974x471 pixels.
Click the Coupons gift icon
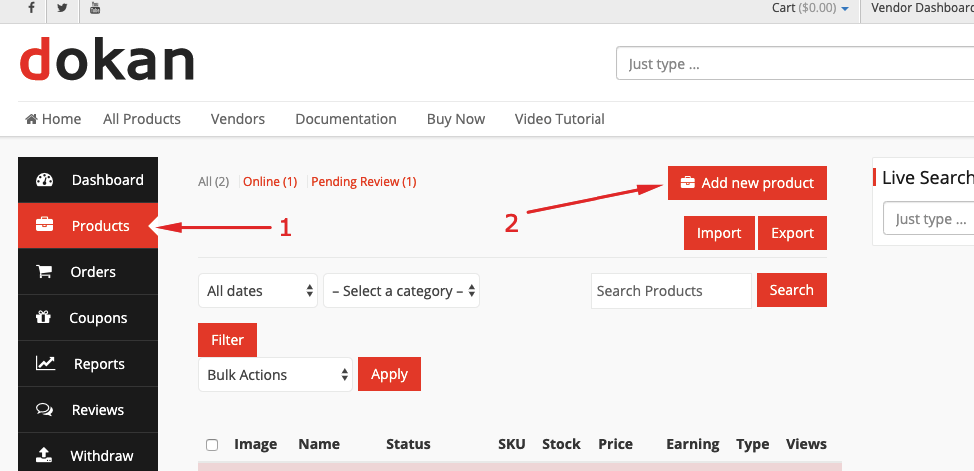click(43, 318)
